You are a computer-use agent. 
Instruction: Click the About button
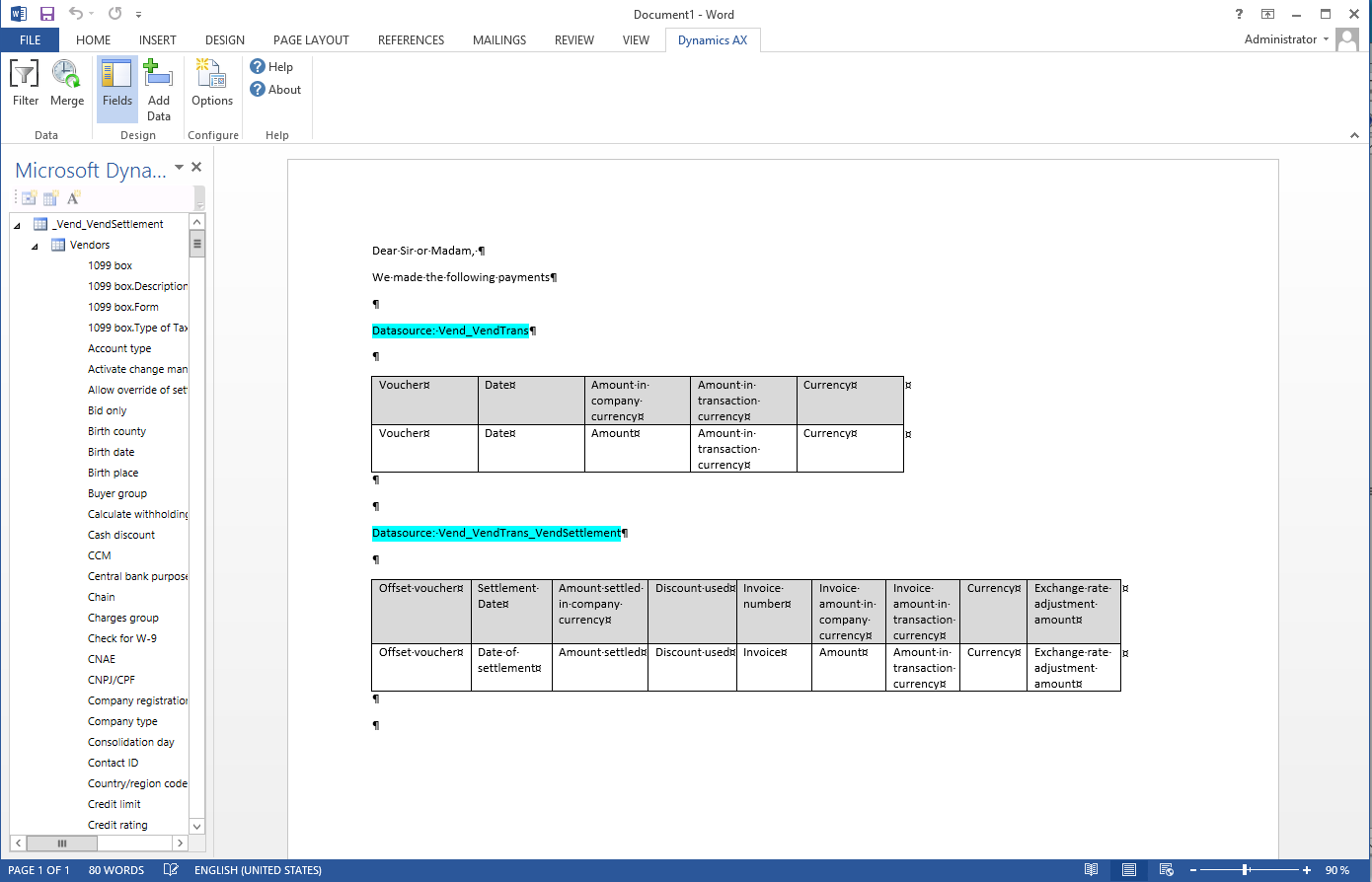tap(275, 90)
